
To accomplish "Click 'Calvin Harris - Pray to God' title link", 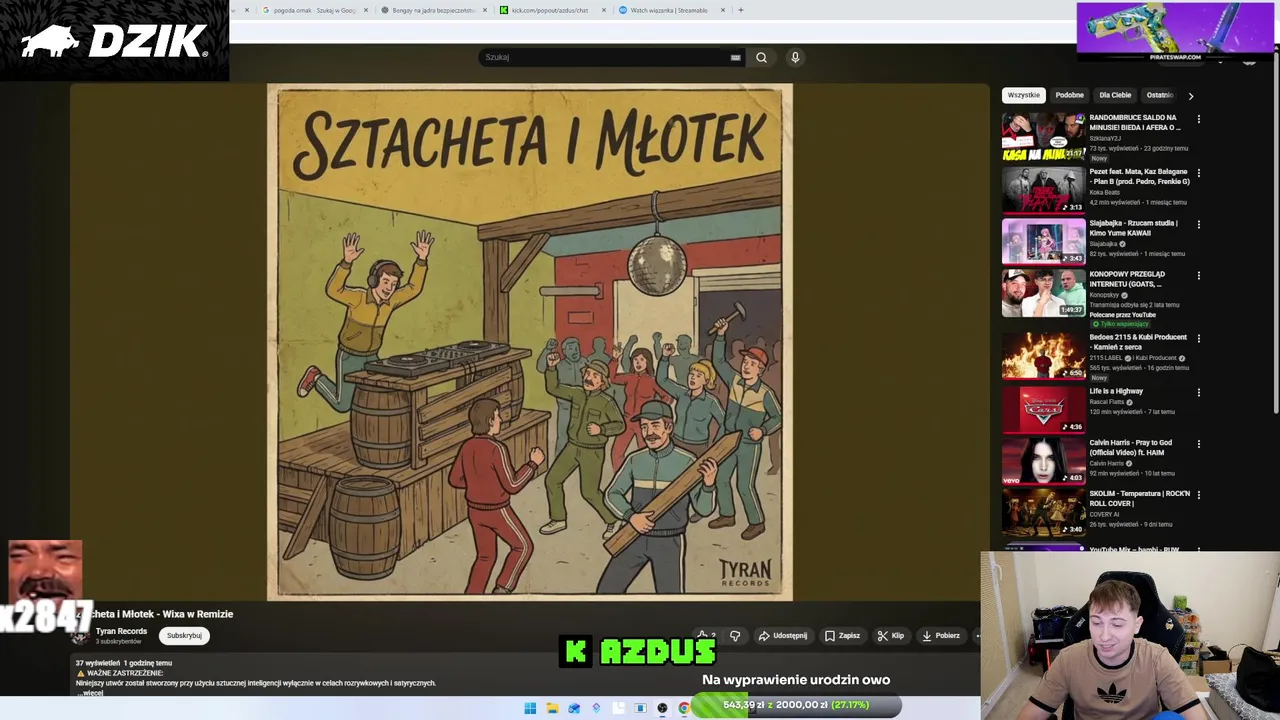I will (1131, 447).
